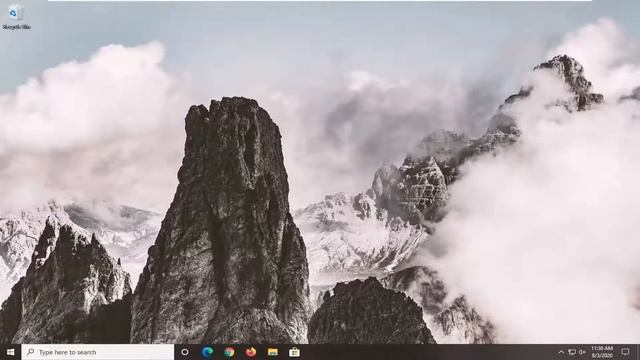Open network status tray icon
Screen dimensions: 640x360
(572, 352)
